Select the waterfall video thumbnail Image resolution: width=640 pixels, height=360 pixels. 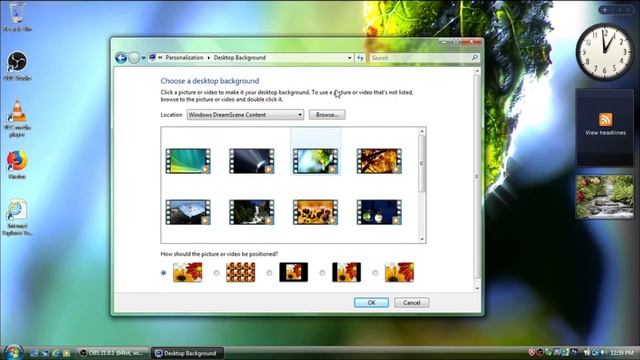click(x=252, y=212)
